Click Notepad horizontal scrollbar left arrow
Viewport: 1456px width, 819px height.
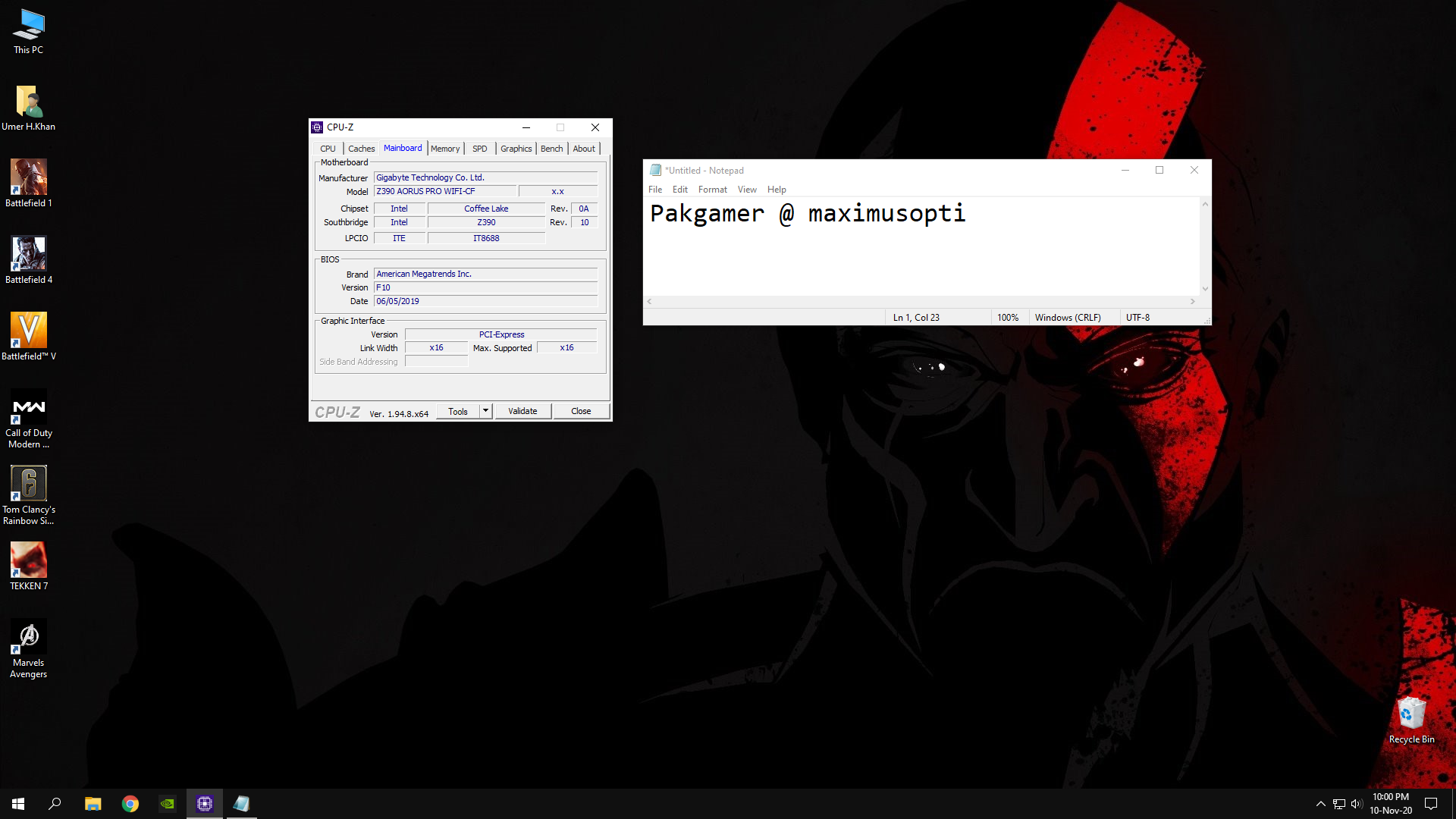(x=650, y=302)
